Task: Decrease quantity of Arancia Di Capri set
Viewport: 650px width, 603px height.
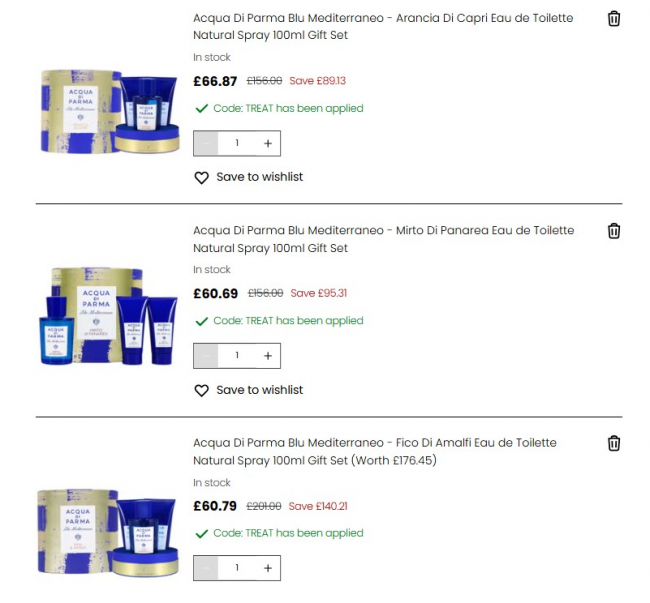Action: [206, 143]
